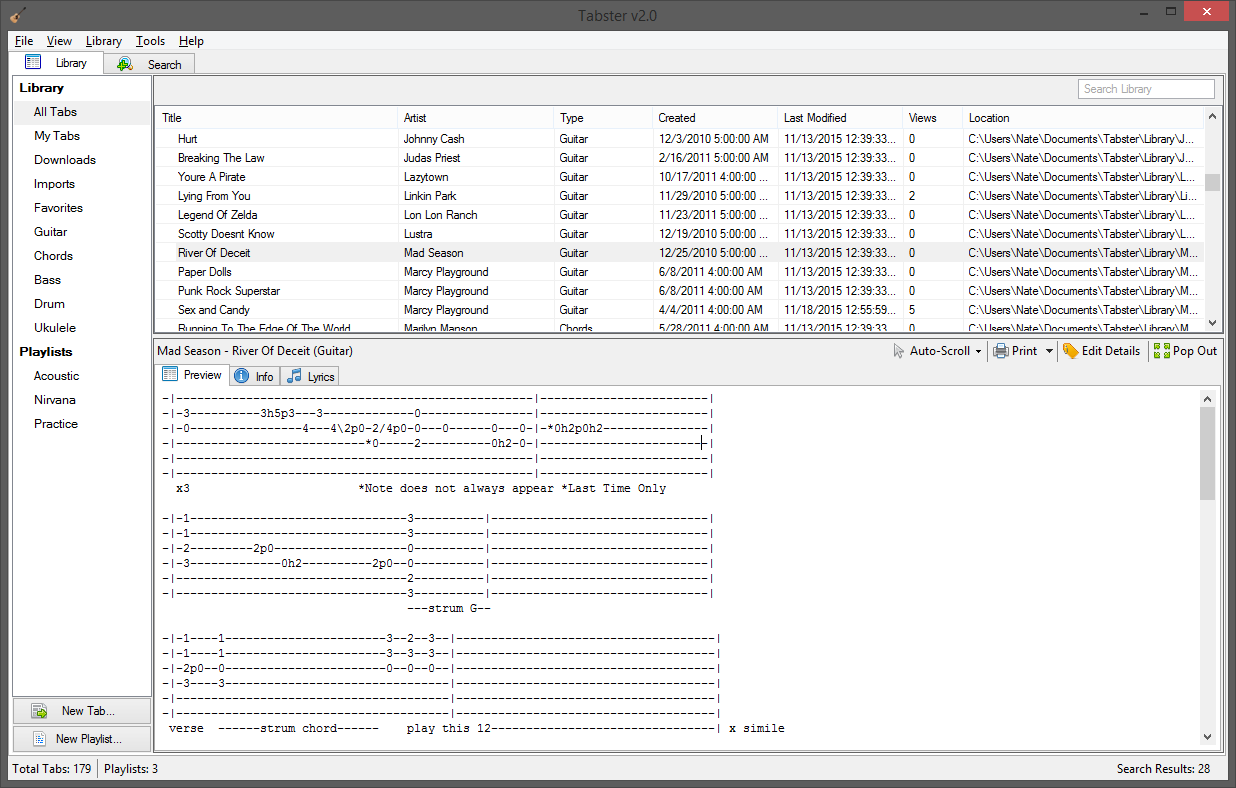Click the Library tab's table icon
Viewport: 1236px width, 788px height.
(33, 62)
